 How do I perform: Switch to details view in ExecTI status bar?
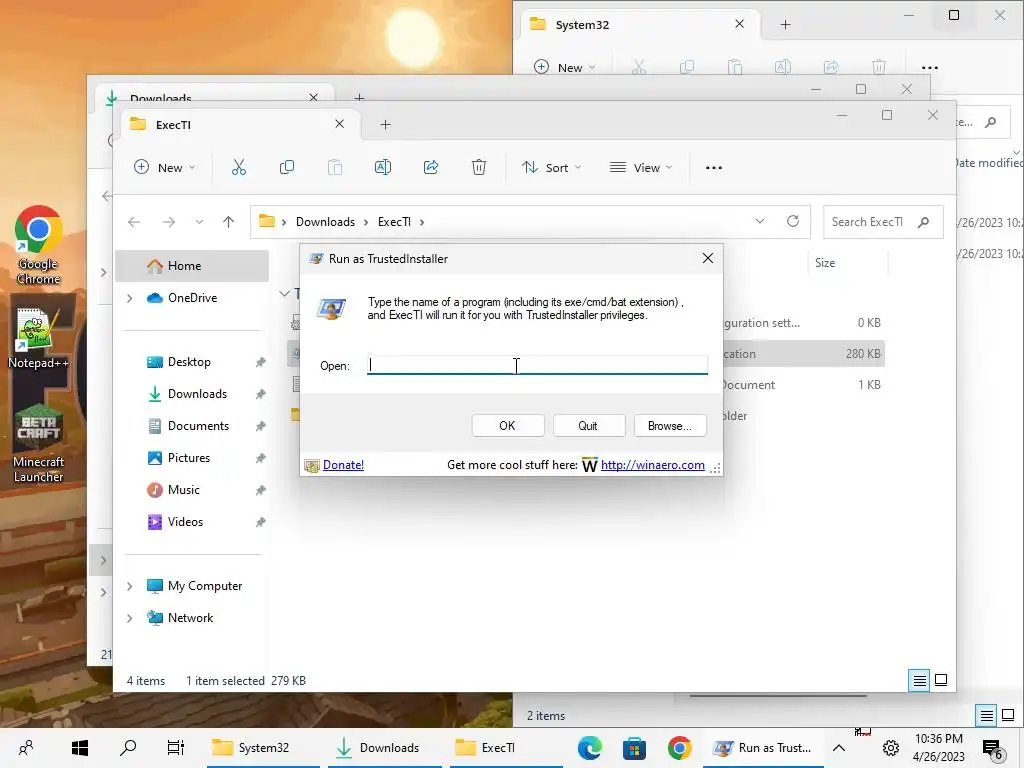pos(920,680)
